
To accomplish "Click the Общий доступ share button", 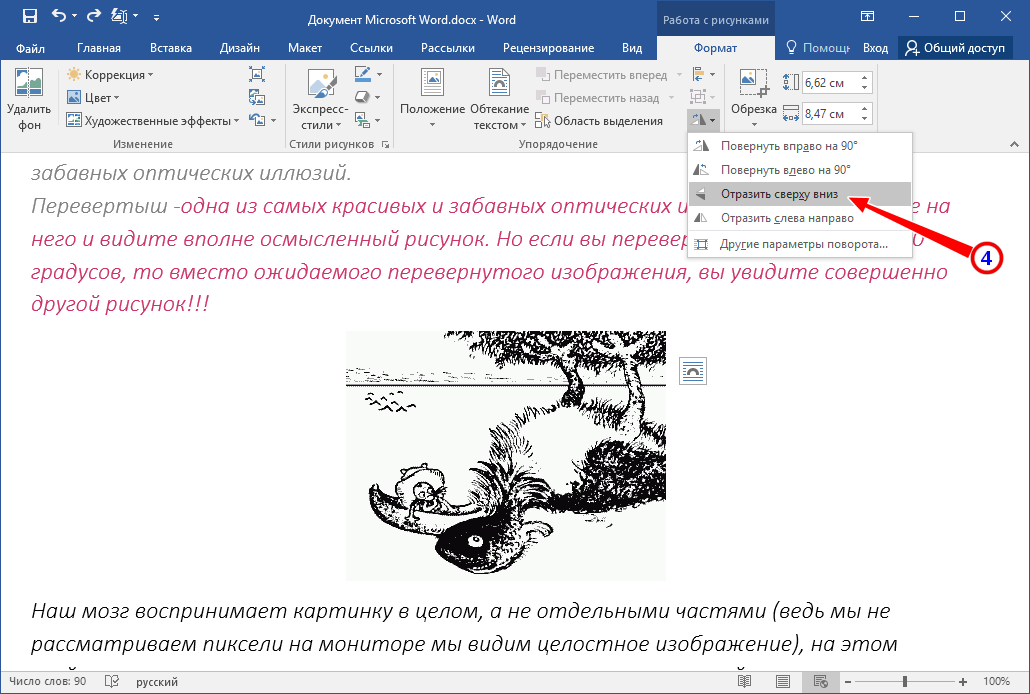I will 955,48.
